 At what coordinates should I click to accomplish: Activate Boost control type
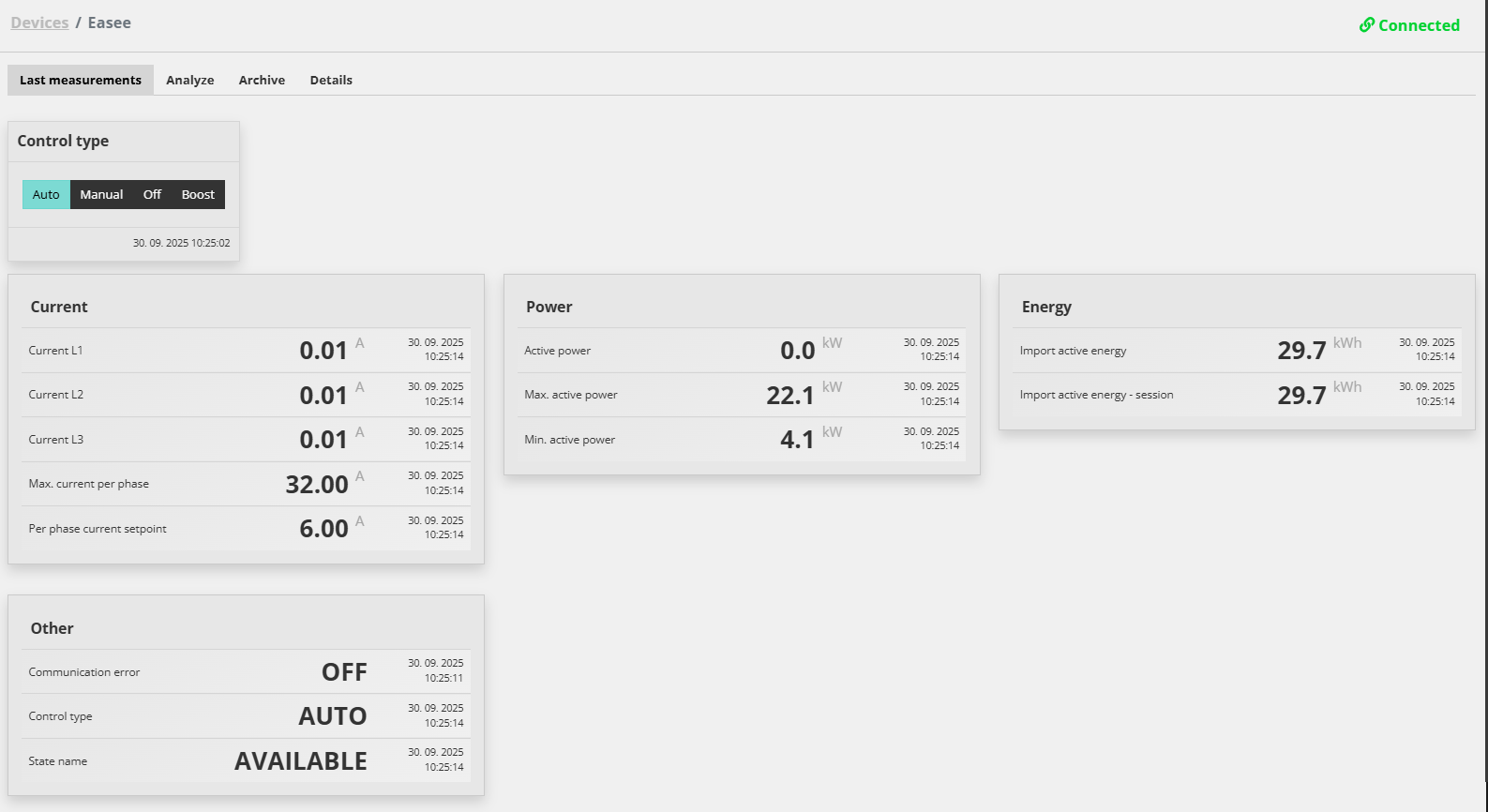pyautogui.click(x=198, y=194)
